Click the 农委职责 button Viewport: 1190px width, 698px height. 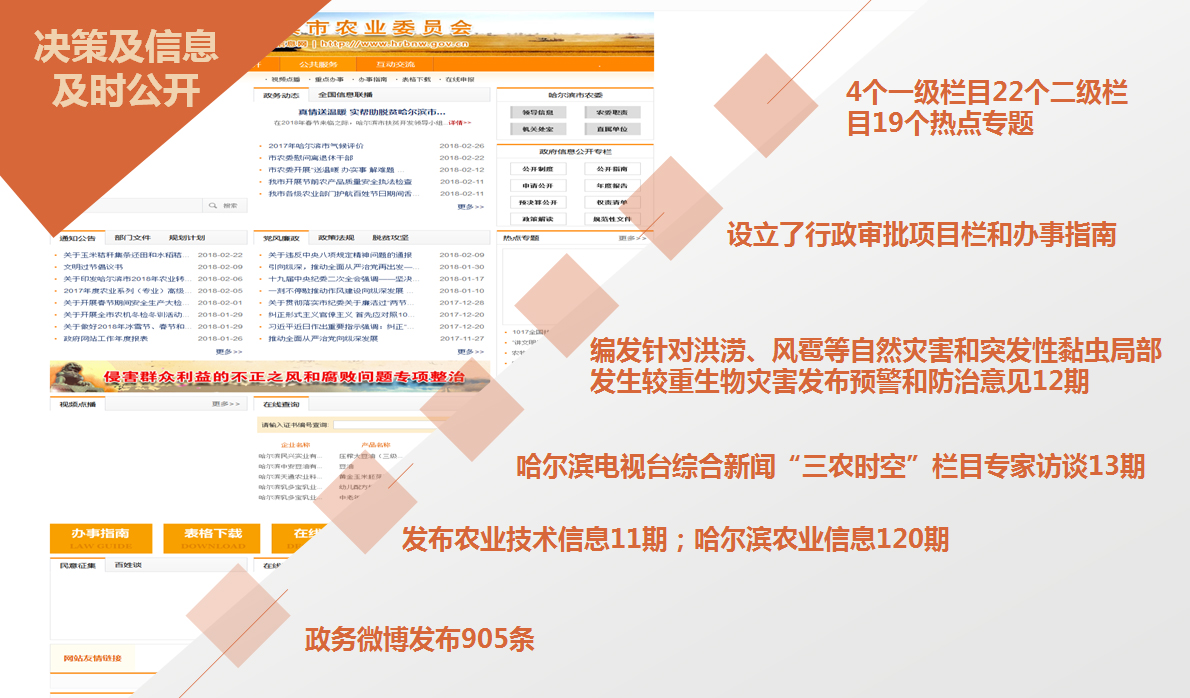[612, 112]
